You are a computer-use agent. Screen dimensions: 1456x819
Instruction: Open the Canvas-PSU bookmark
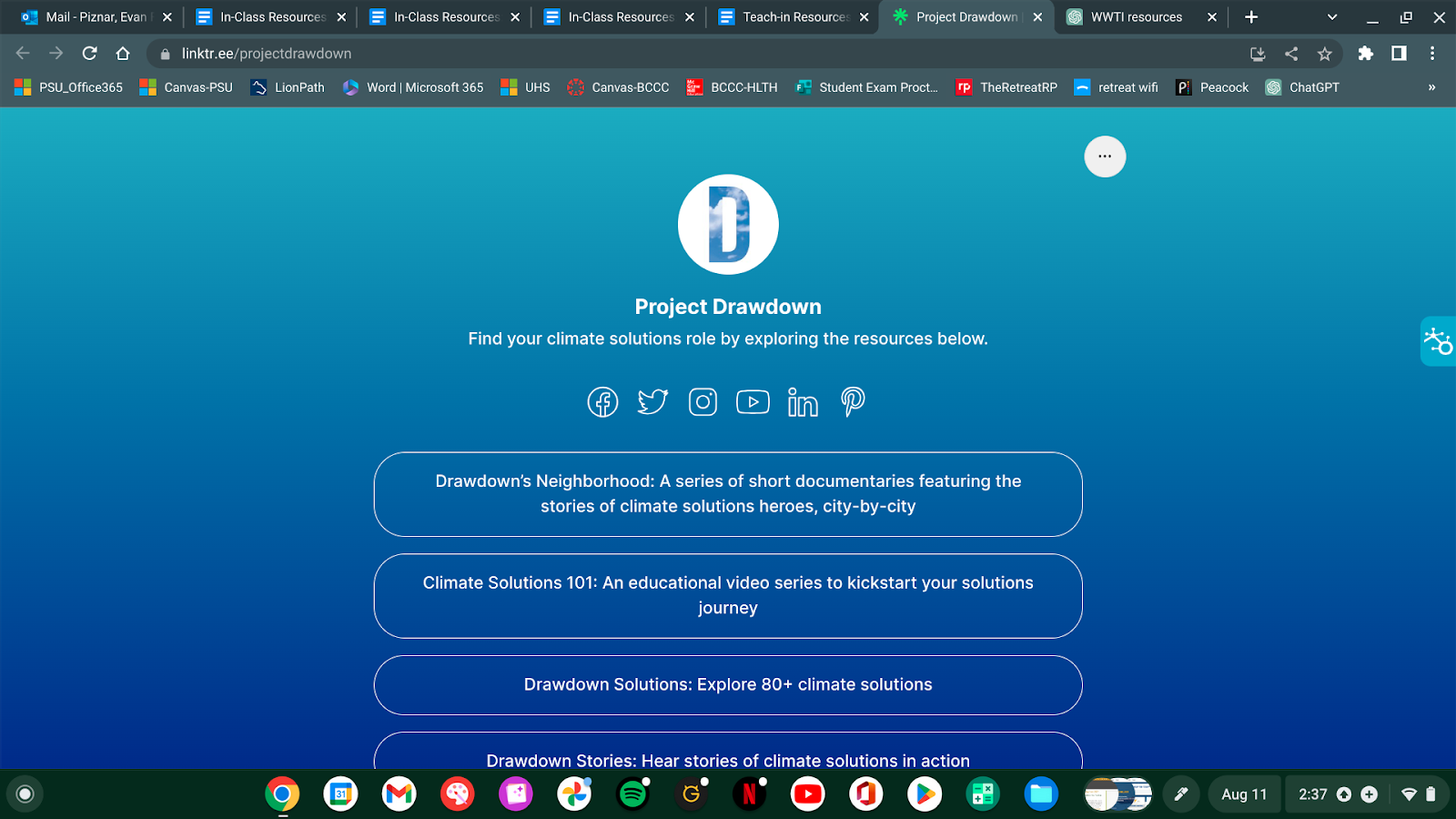187,87
